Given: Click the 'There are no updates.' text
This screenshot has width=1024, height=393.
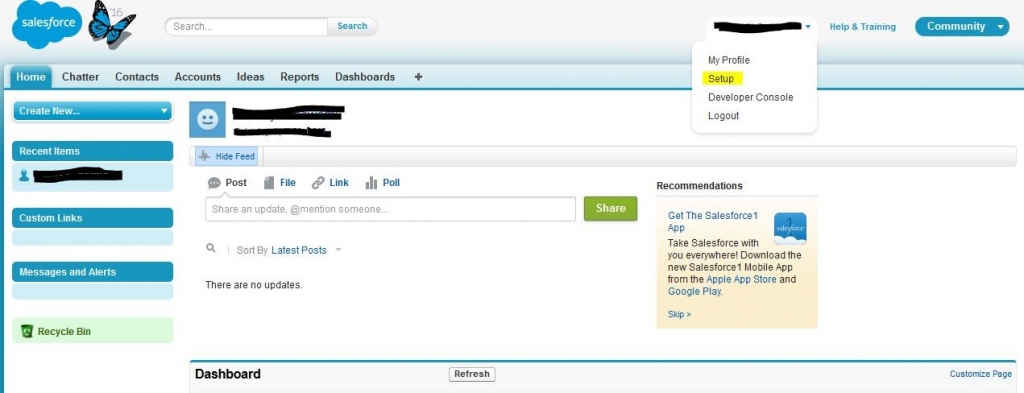Looking at the screenshot, I should click(x=254, y=285).
